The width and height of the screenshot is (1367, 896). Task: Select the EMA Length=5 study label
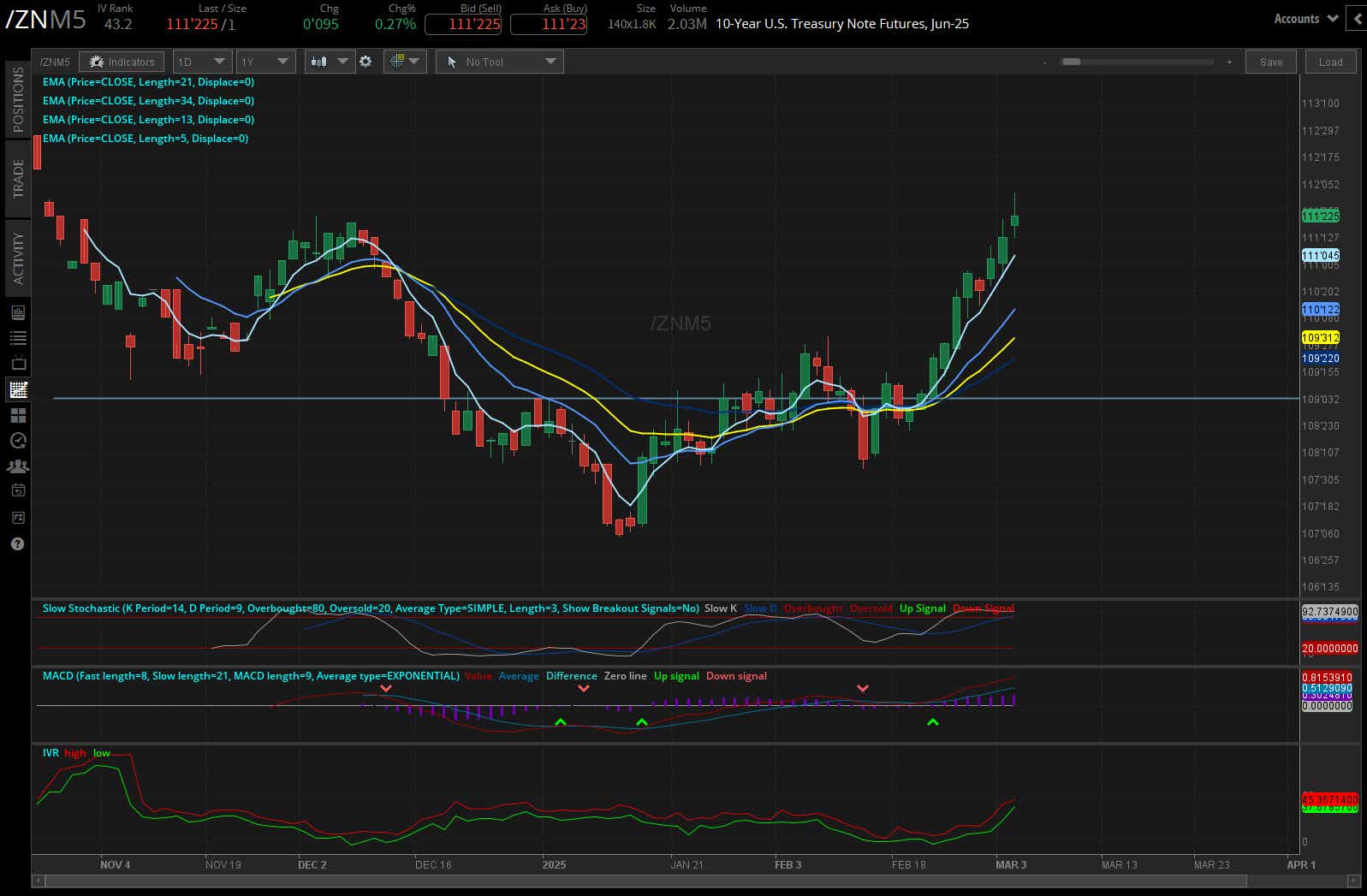[x=146, y=139]
